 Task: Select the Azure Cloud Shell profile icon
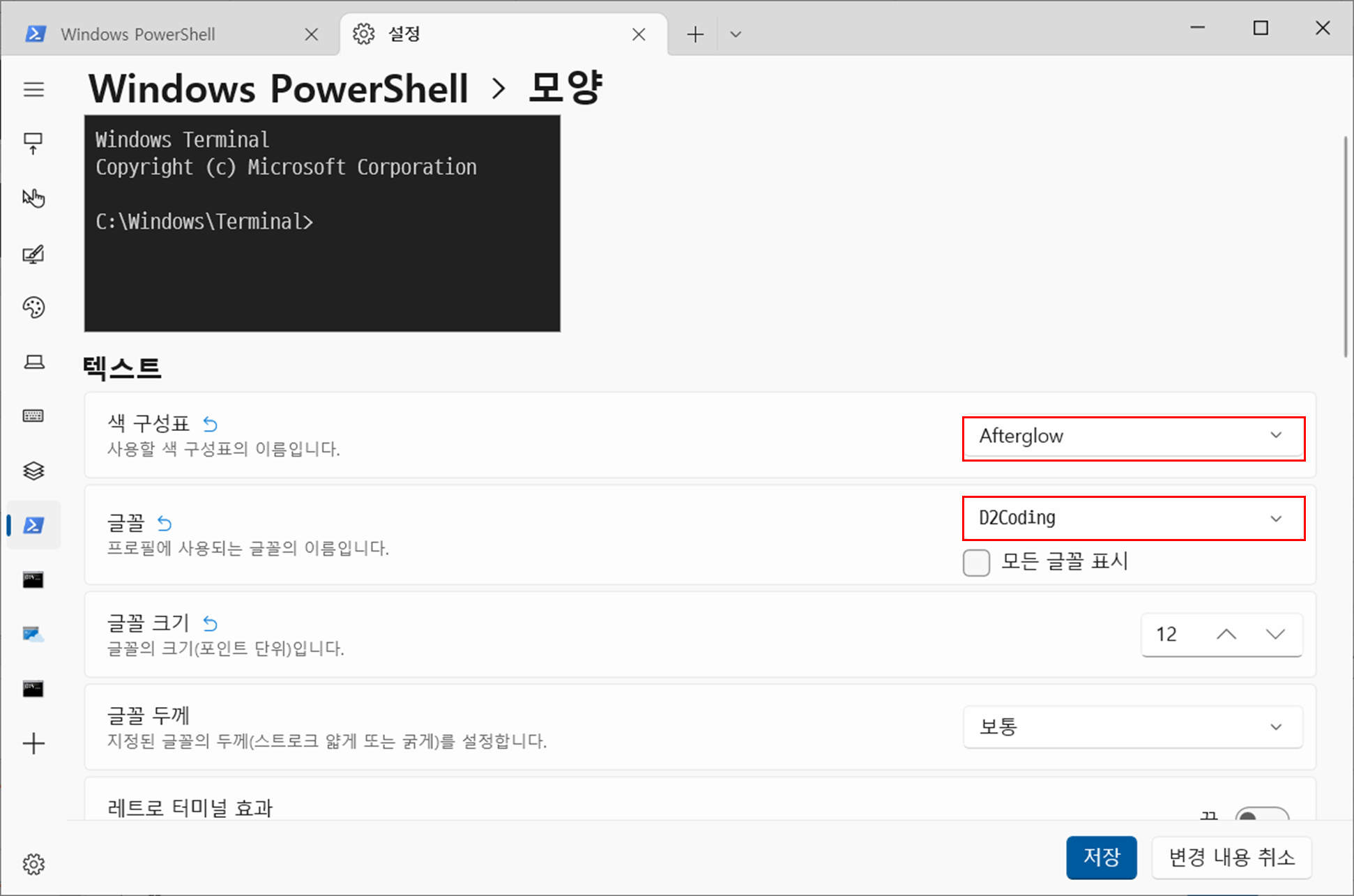(x=33, y=634)
